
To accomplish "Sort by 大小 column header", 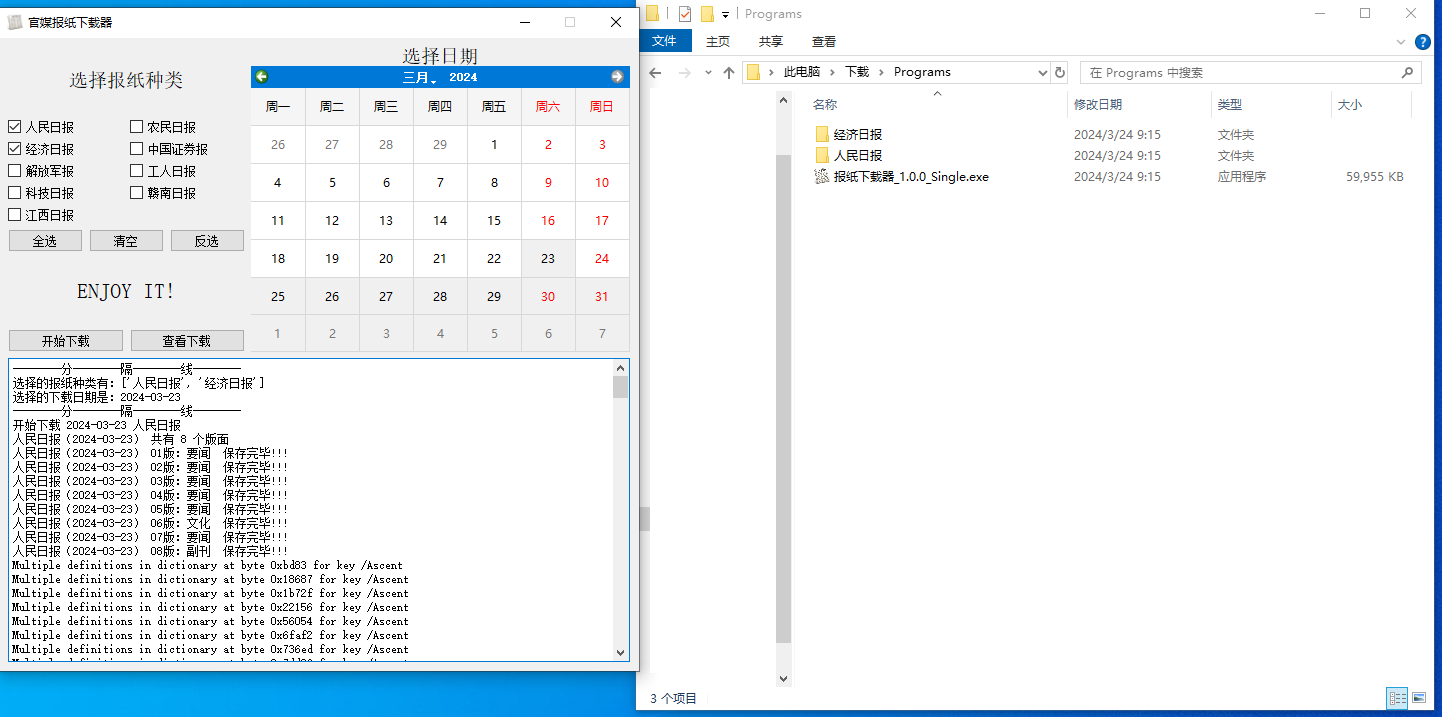I will [1350, 104].
